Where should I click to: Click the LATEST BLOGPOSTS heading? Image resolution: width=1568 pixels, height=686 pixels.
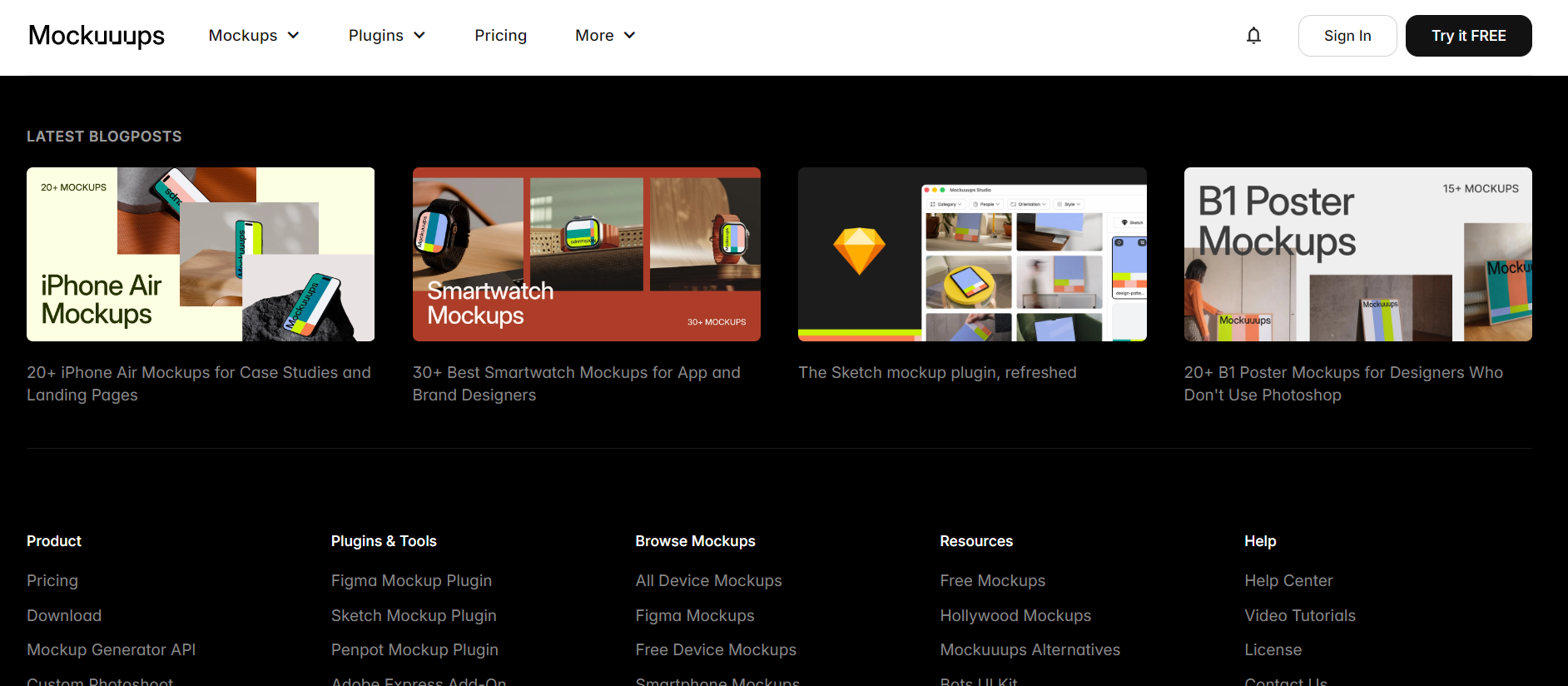pyautogui.click(x=104, y=137)
